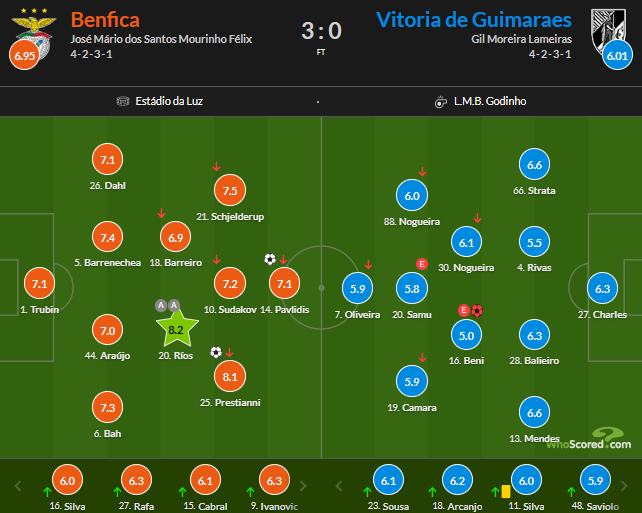Show next Vitoria substitutes with right arrow
Image resolution: width=642 pixels, height=513 pixels.
(x=624, y=486)
